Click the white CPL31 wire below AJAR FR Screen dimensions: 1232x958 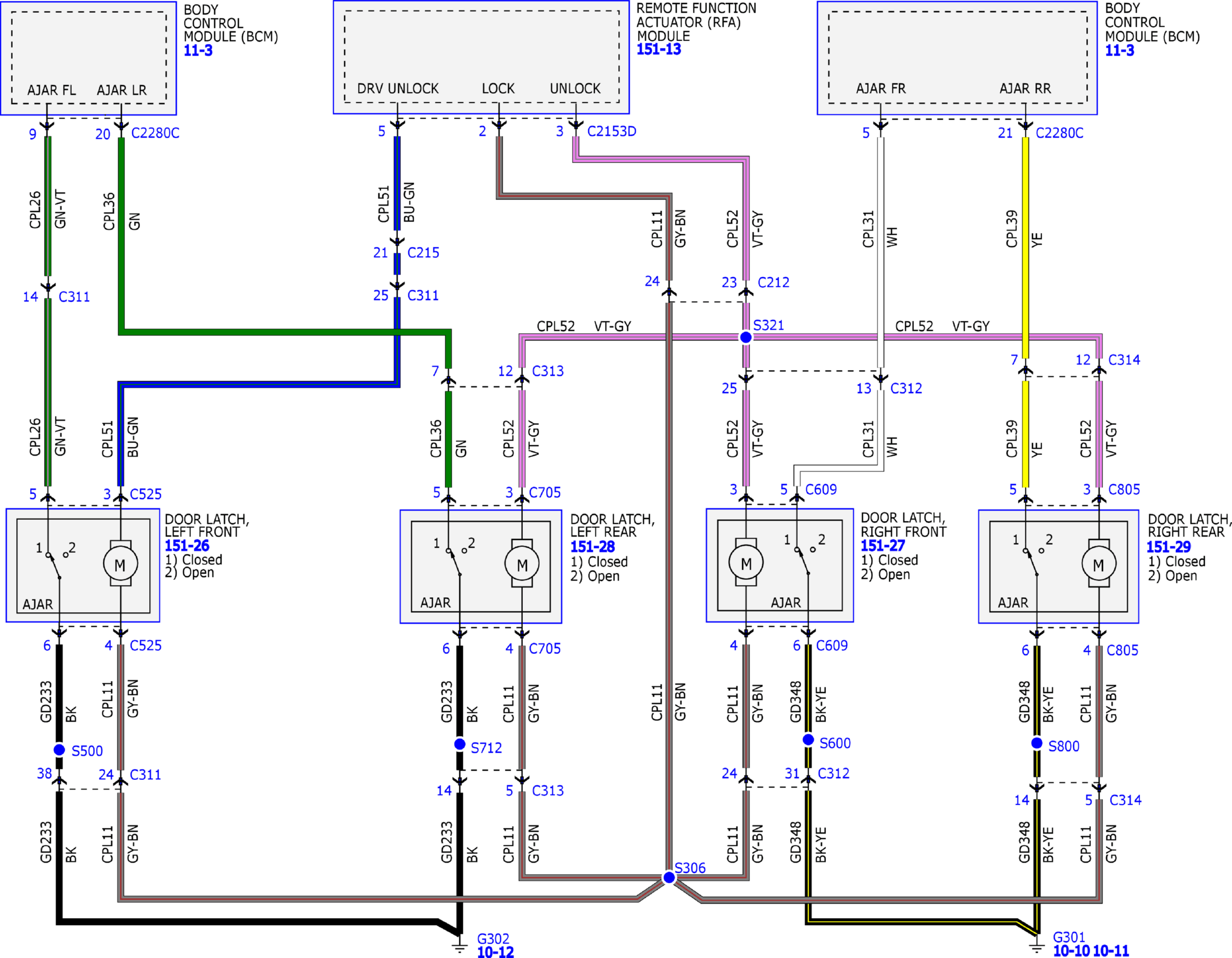(x=881, y=251)
